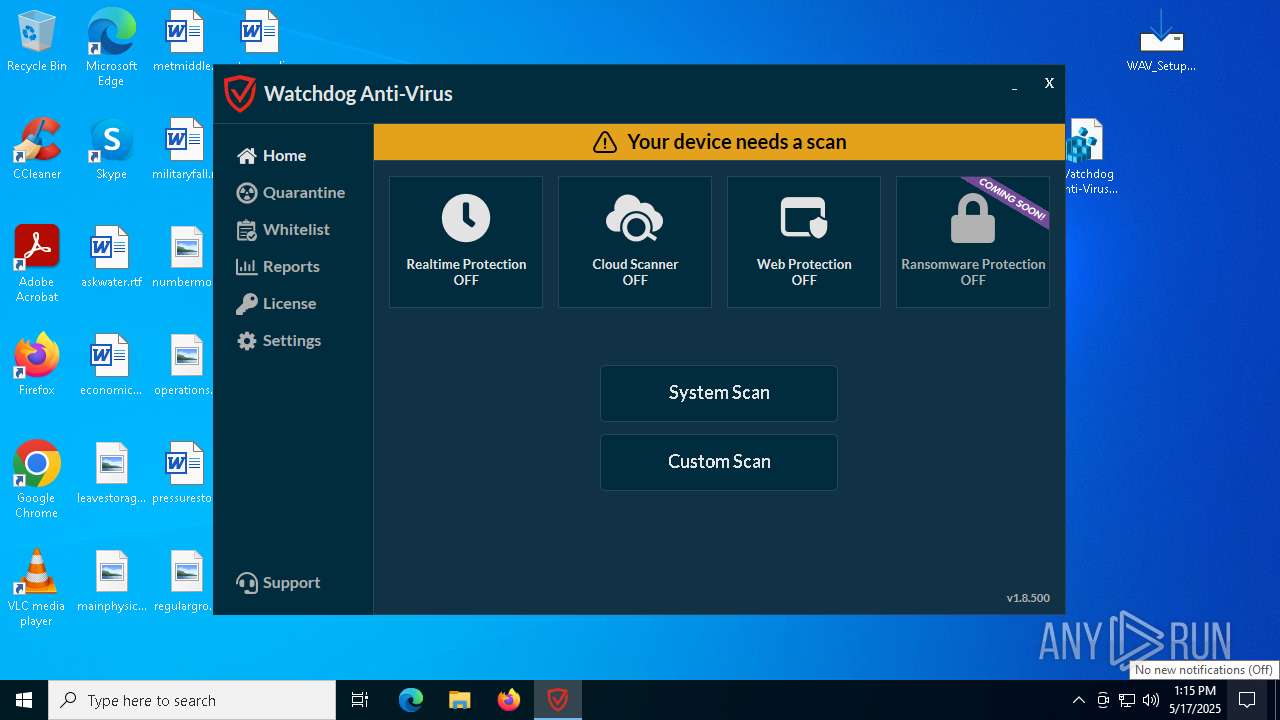Image resolution: width=1280 pixels, height=720 pixels.
Task: Select numbermo image file on desktop
Action: [x=184, y=257]
